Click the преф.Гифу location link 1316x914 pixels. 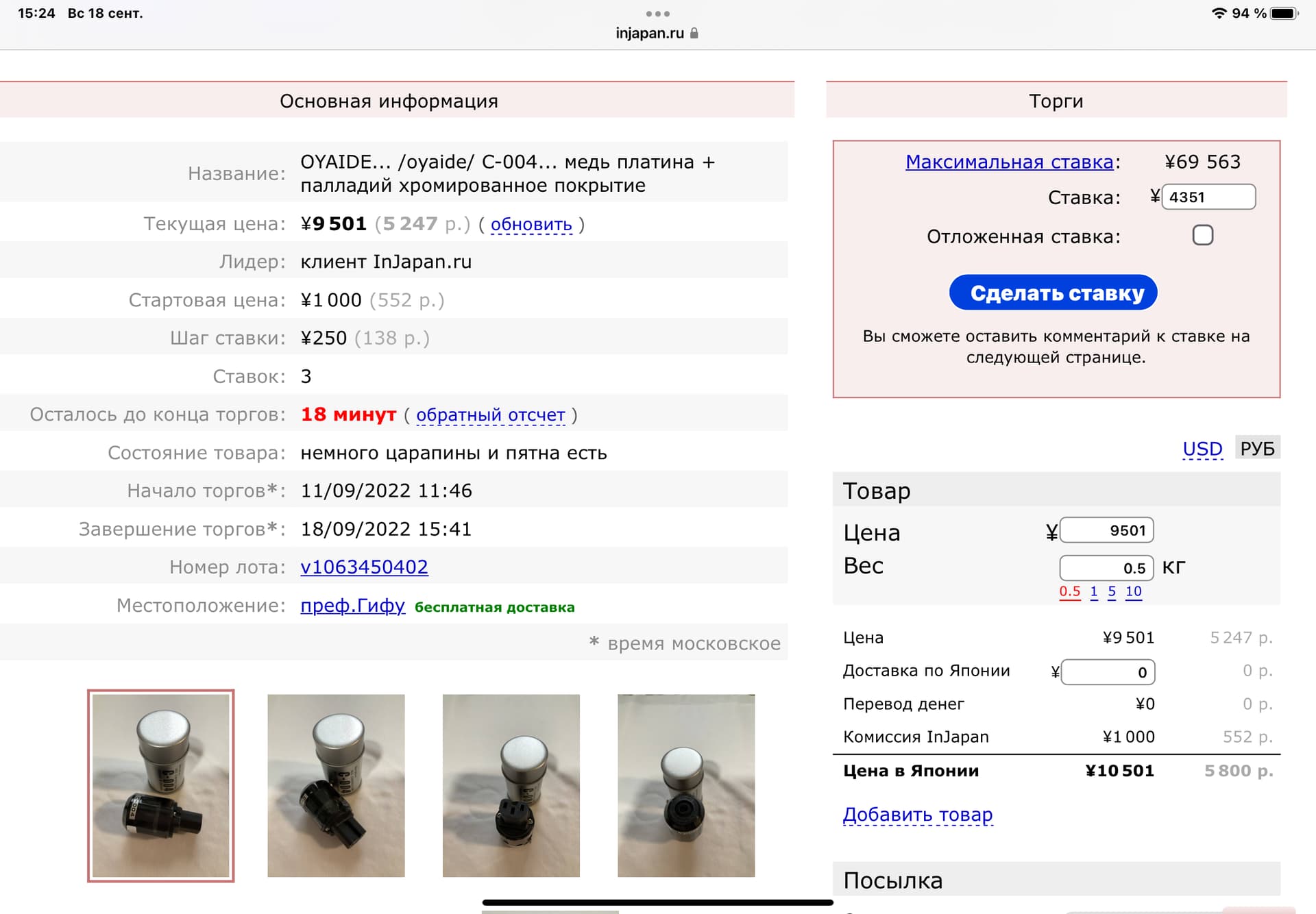point(353,606)
